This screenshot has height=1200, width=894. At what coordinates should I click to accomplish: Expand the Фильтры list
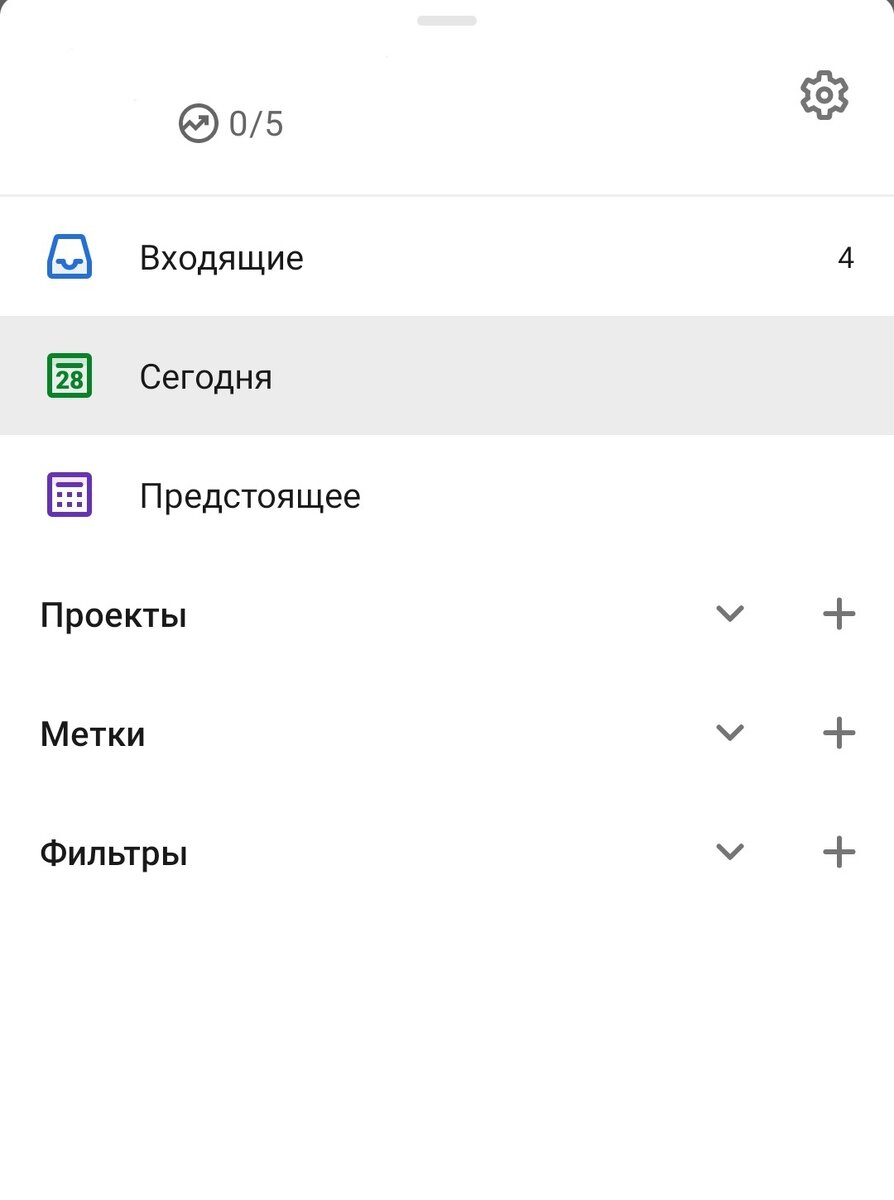pos(729,852)
